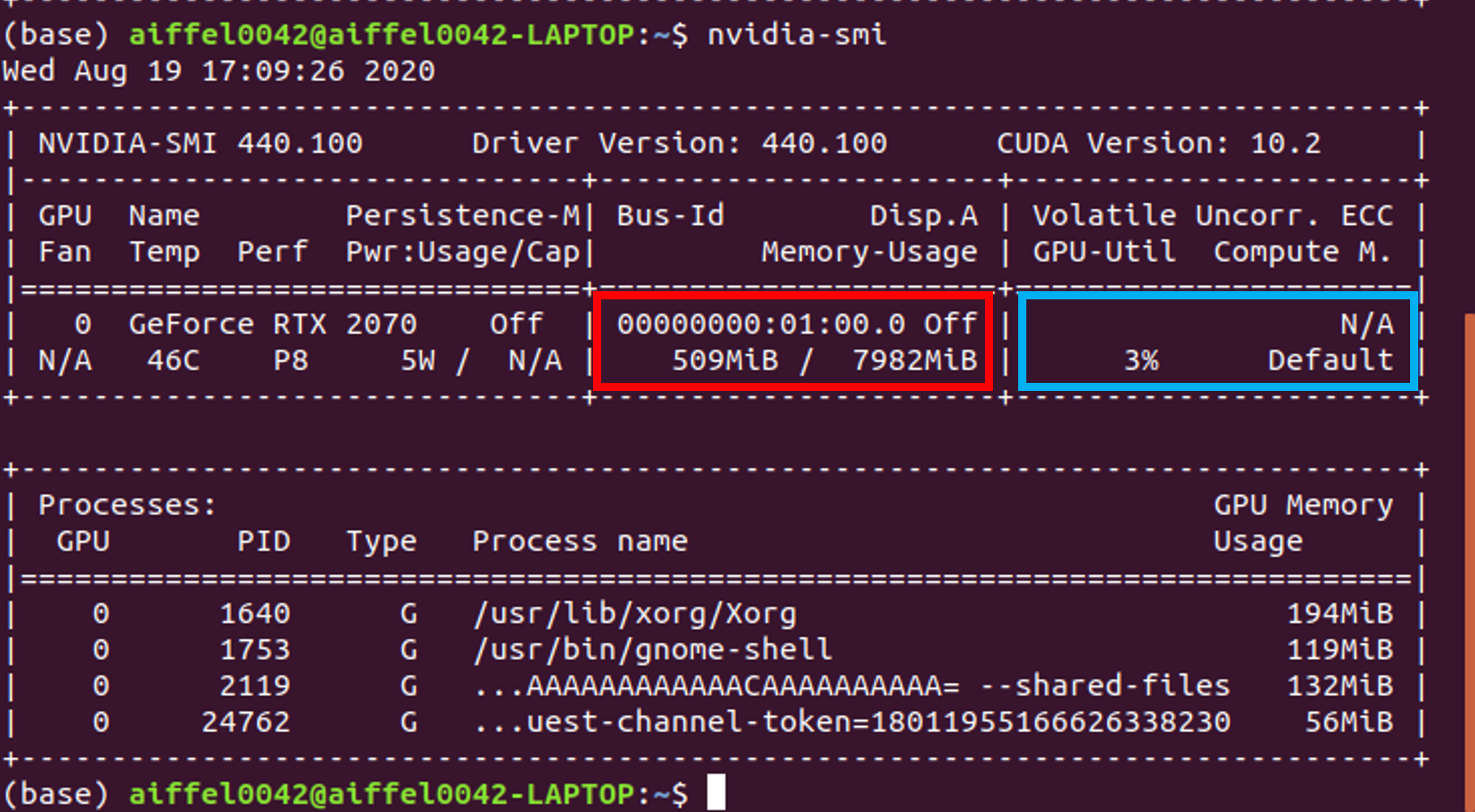Click the Default compute mode value
1475x812 pixels.
pos(1331,360)
